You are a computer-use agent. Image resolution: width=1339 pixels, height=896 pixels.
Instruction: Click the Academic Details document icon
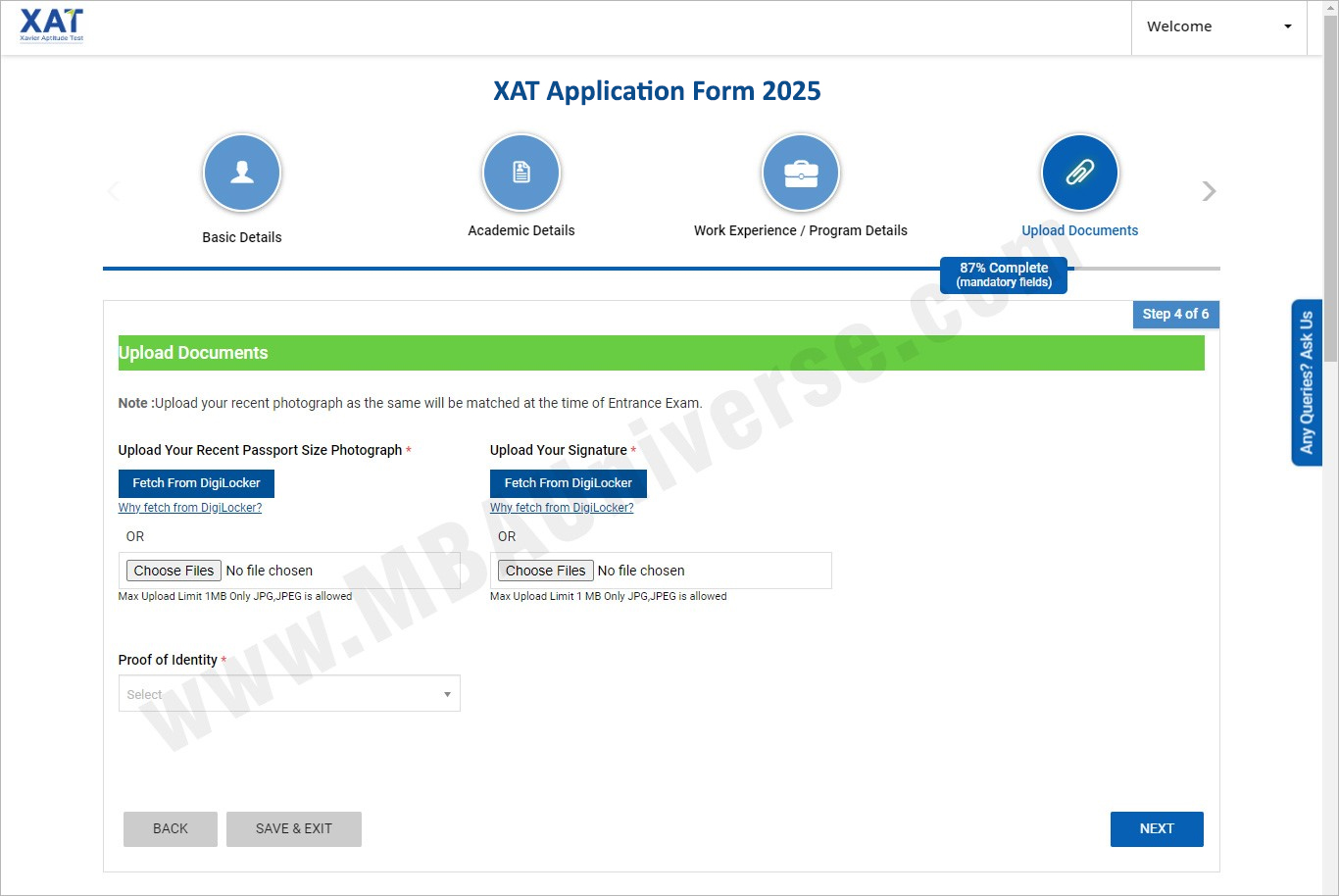coord(521,172)
